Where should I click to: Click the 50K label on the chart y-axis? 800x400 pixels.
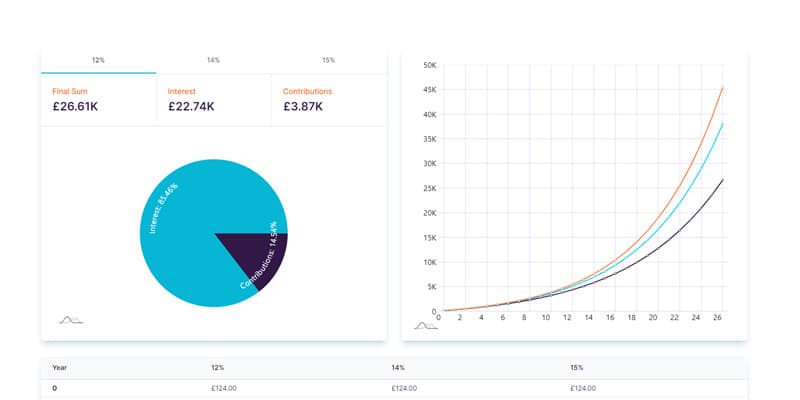pyautogui.click(x=429, y=66)
